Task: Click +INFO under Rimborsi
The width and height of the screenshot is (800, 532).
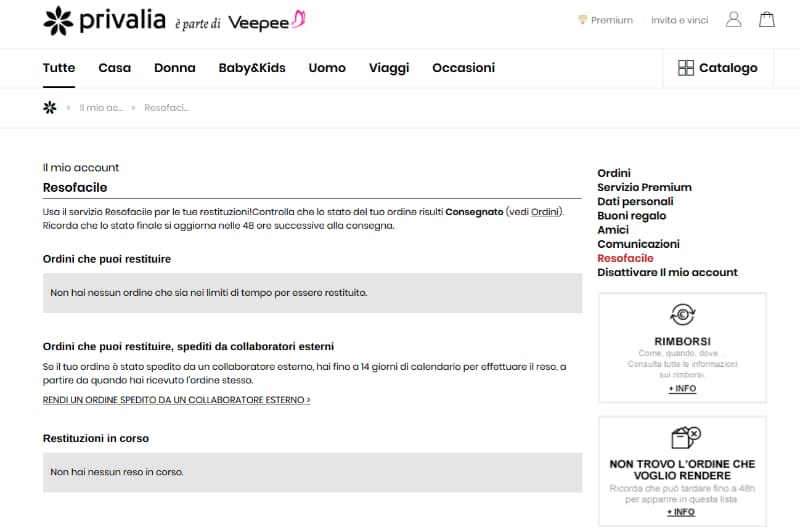Action: pyautogui.click(x=682, y=388)
